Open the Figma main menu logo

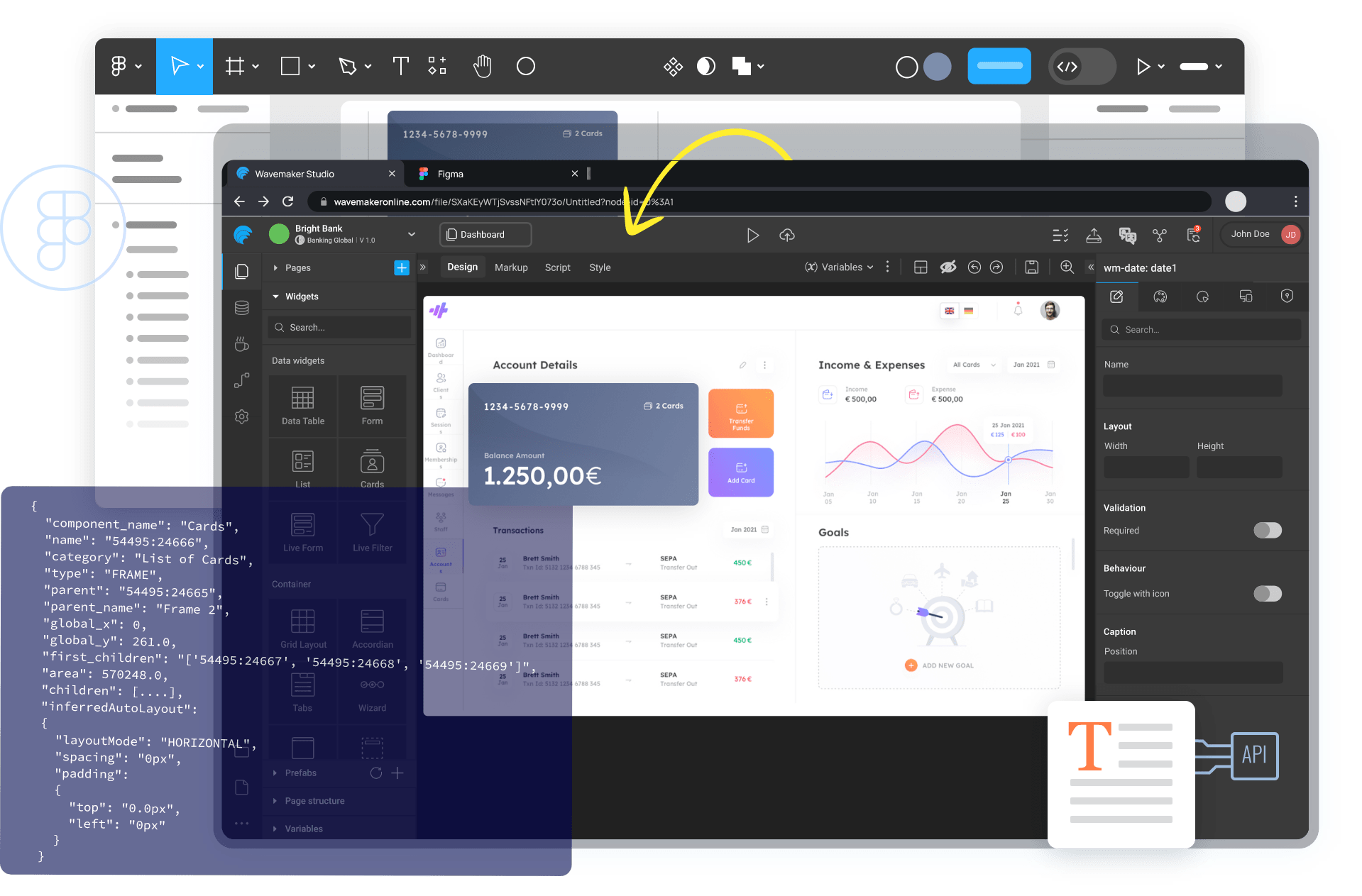pos(119,66)
